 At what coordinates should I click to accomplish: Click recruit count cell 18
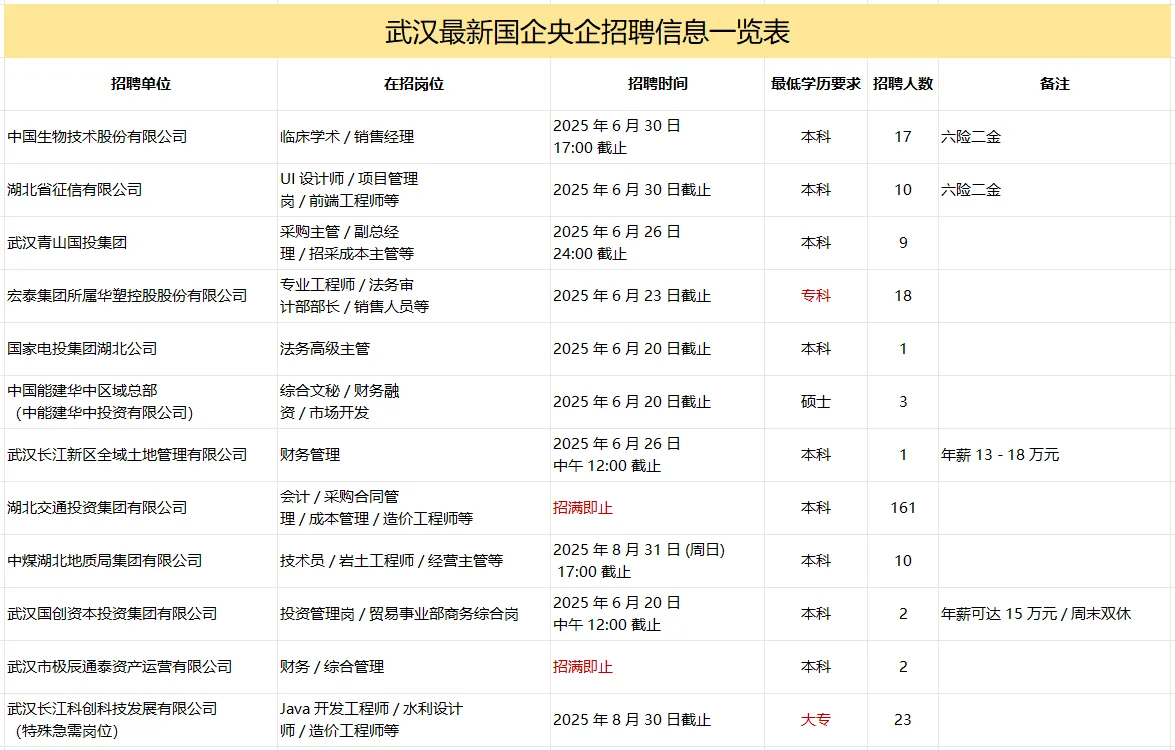click(903, 295)
